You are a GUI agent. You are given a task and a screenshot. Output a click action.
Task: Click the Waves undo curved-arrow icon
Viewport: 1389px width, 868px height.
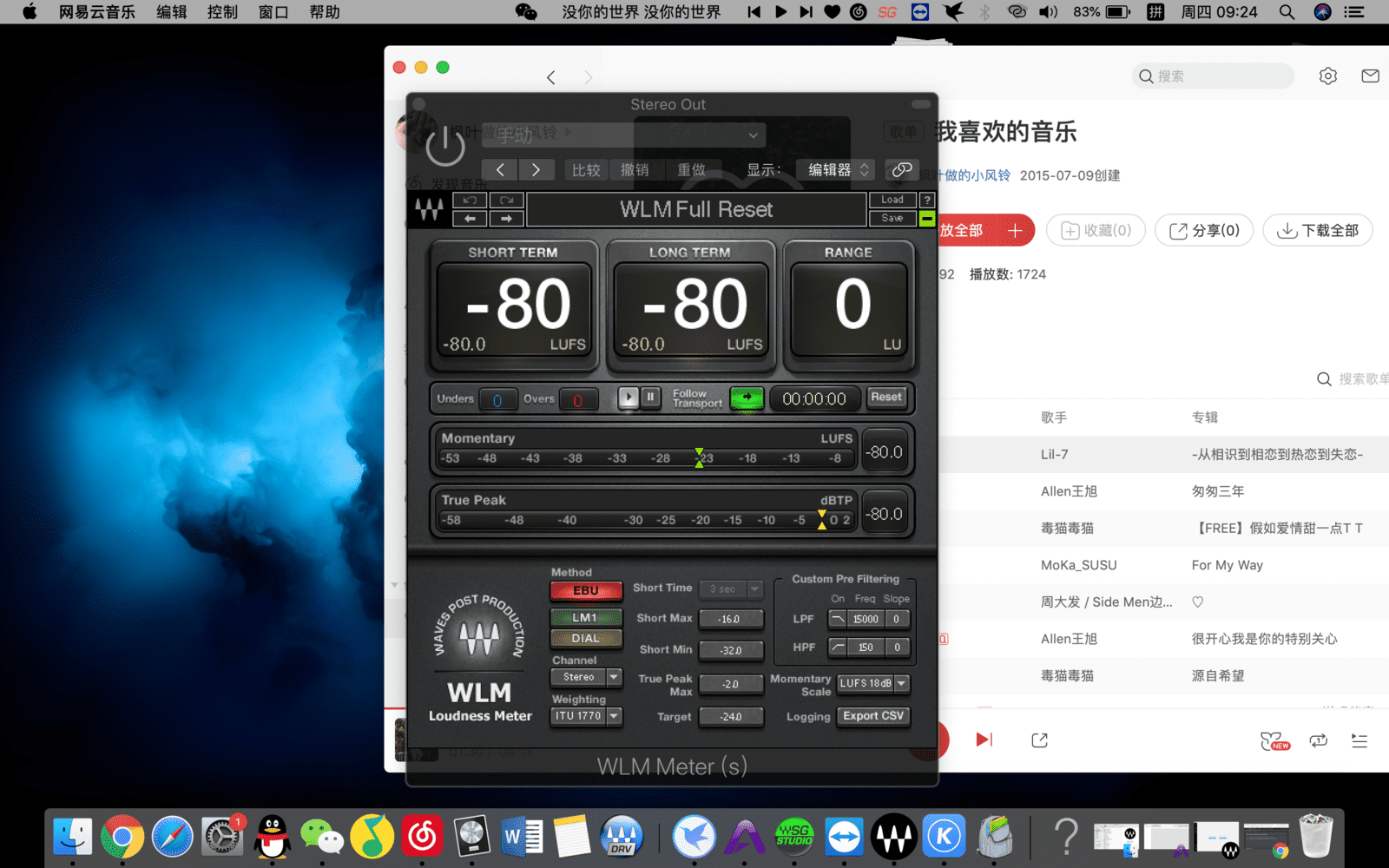click(470, 201)
